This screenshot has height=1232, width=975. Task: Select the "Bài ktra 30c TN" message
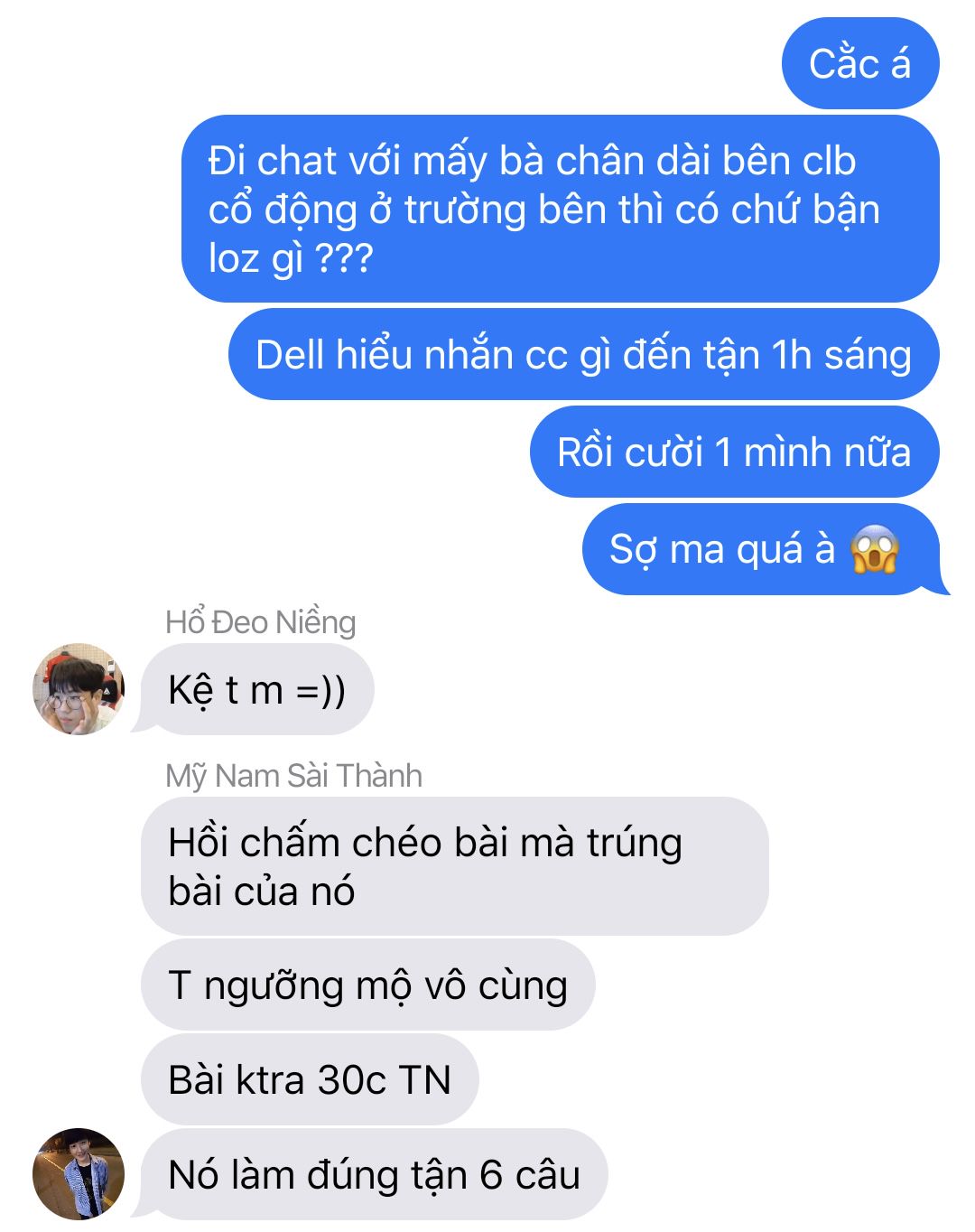tap(310, 1079)
